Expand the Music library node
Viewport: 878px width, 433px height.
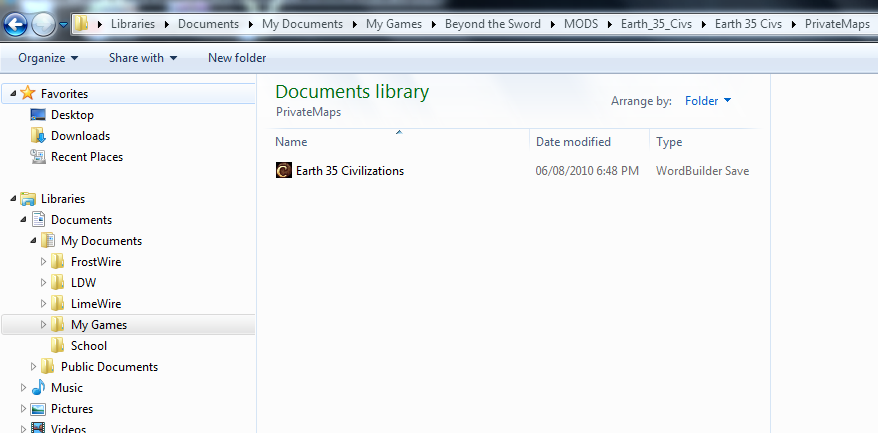(23, 388)
